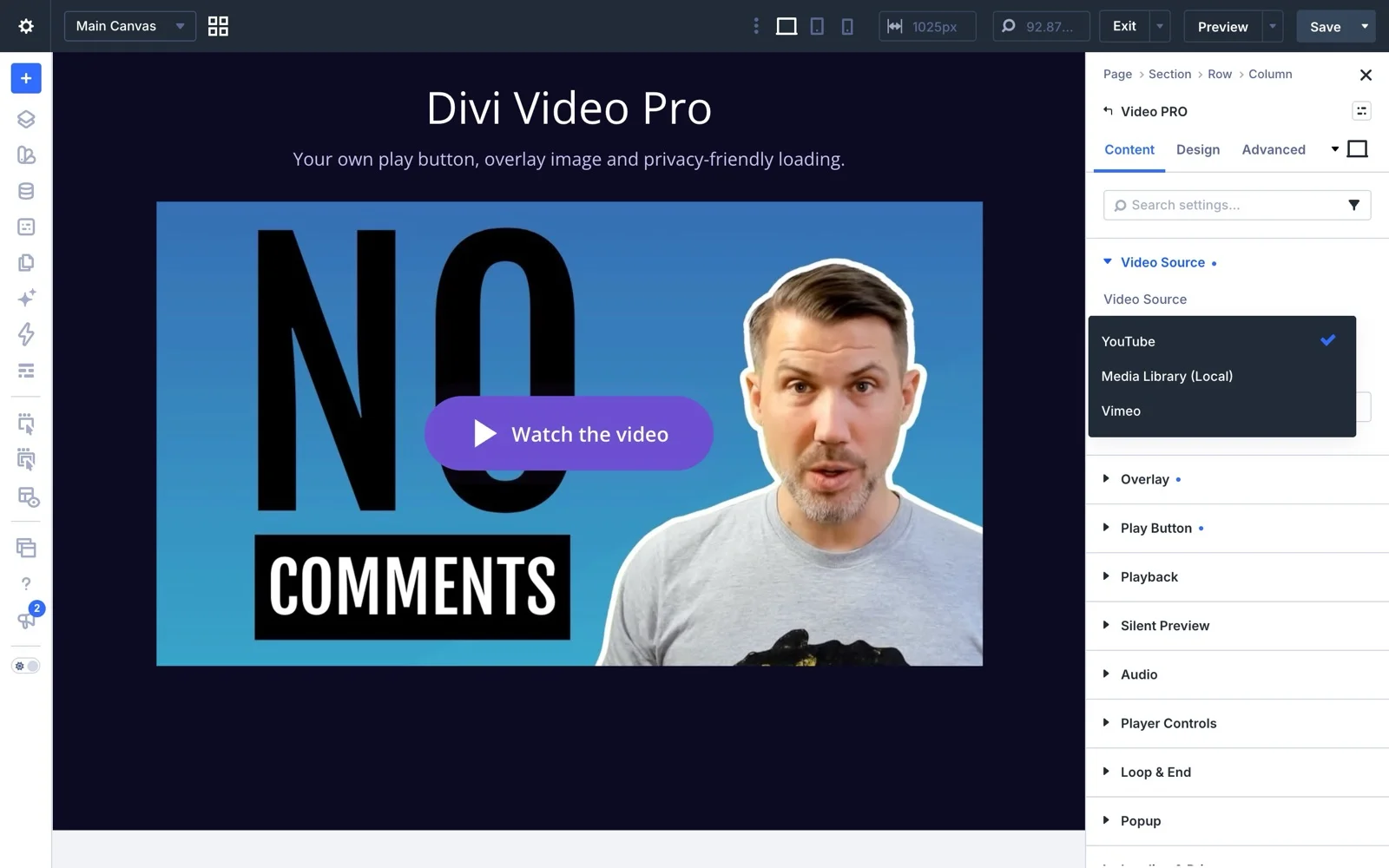Switch to the Advanced tab
1389x868 pixels.
tap(1274, 149)
